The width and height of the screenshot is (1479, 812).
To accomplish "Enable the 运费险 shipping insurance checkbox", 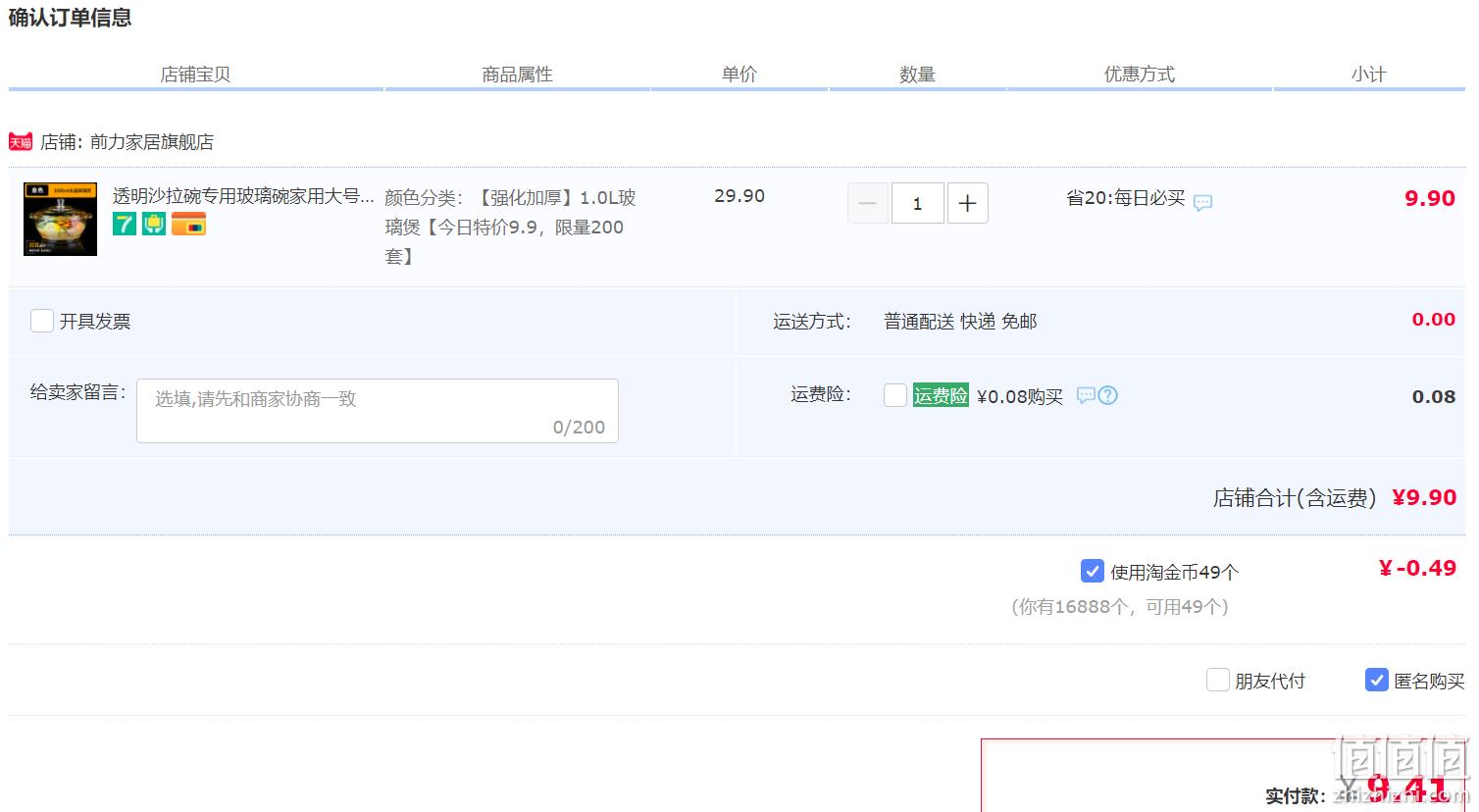I will pos(895,395).
